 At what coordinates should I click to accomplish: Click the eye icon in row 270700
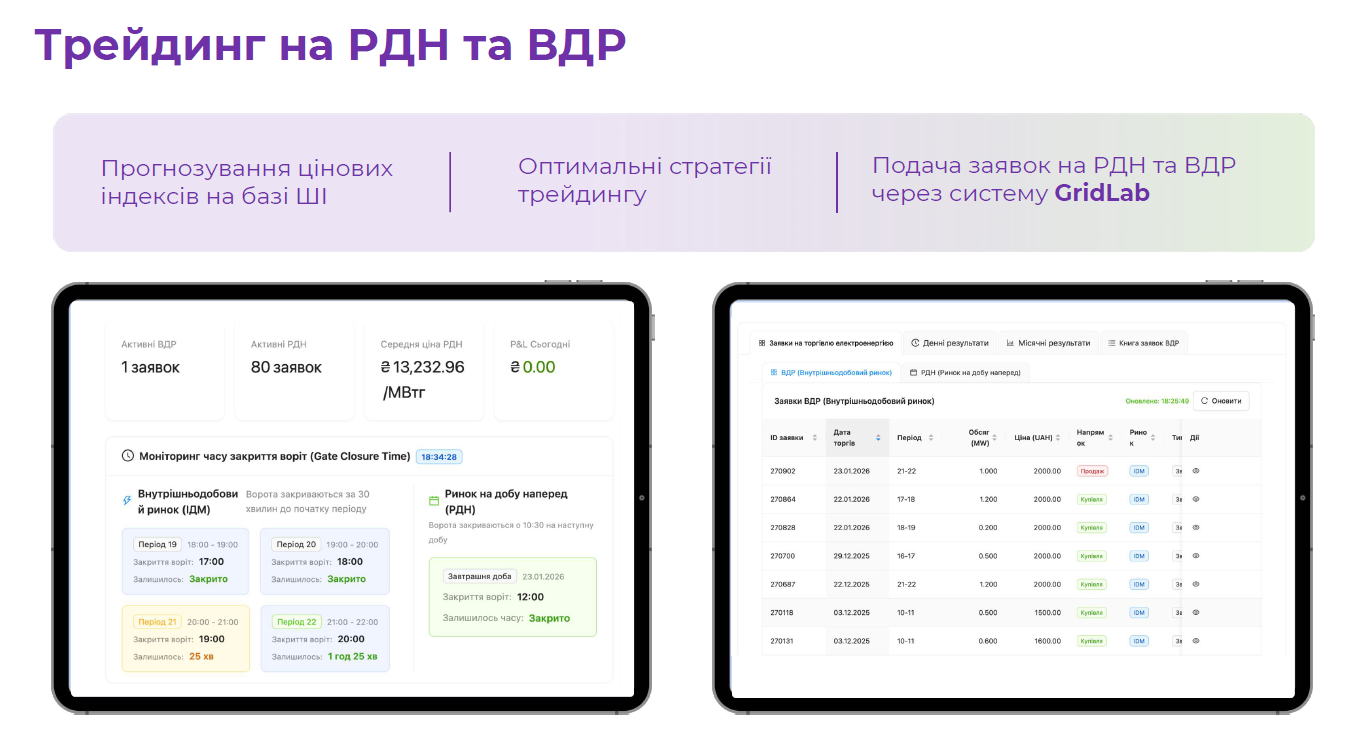(x=1196, y=556)
